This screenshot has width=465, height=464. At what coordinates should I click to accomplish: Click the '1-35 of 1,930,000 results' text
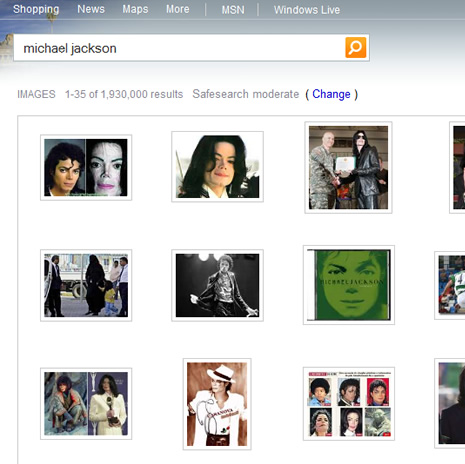coord(124,94)
